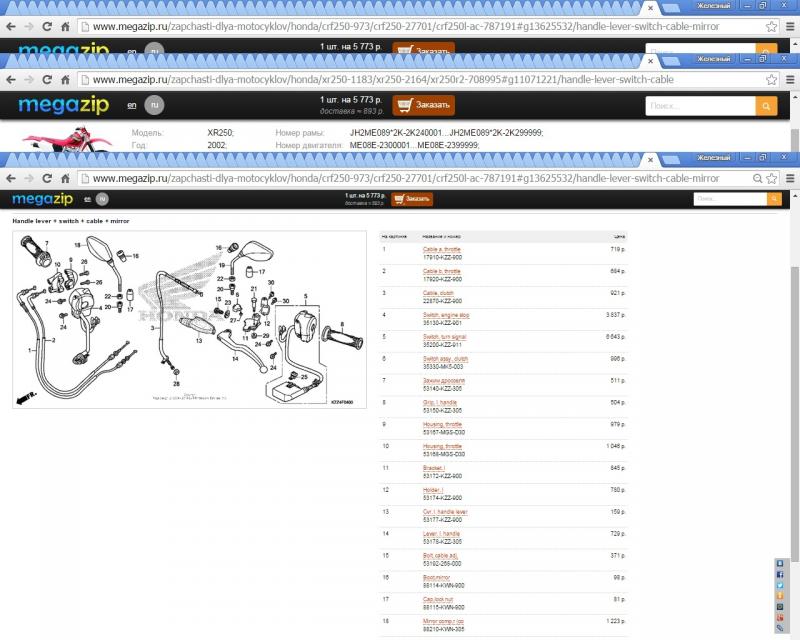
Task: Go Home in the XR250 window
Action: (65, 80)
